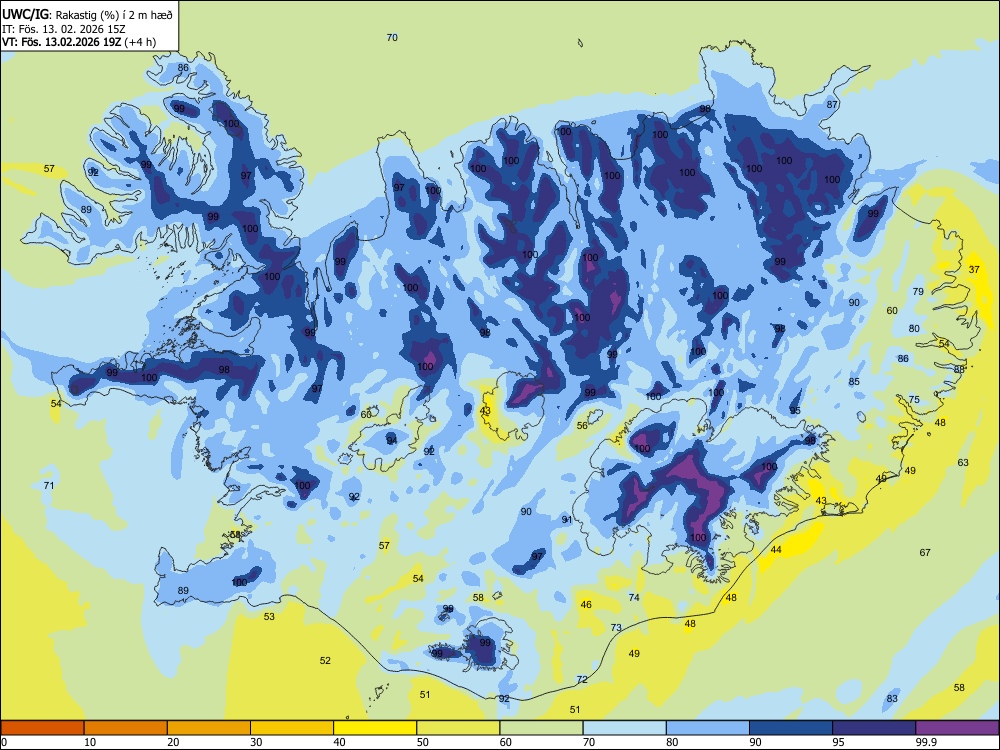Click the map value '74' in the south
Viewport: 1000px width, 750px height.
tap(633, 598)
